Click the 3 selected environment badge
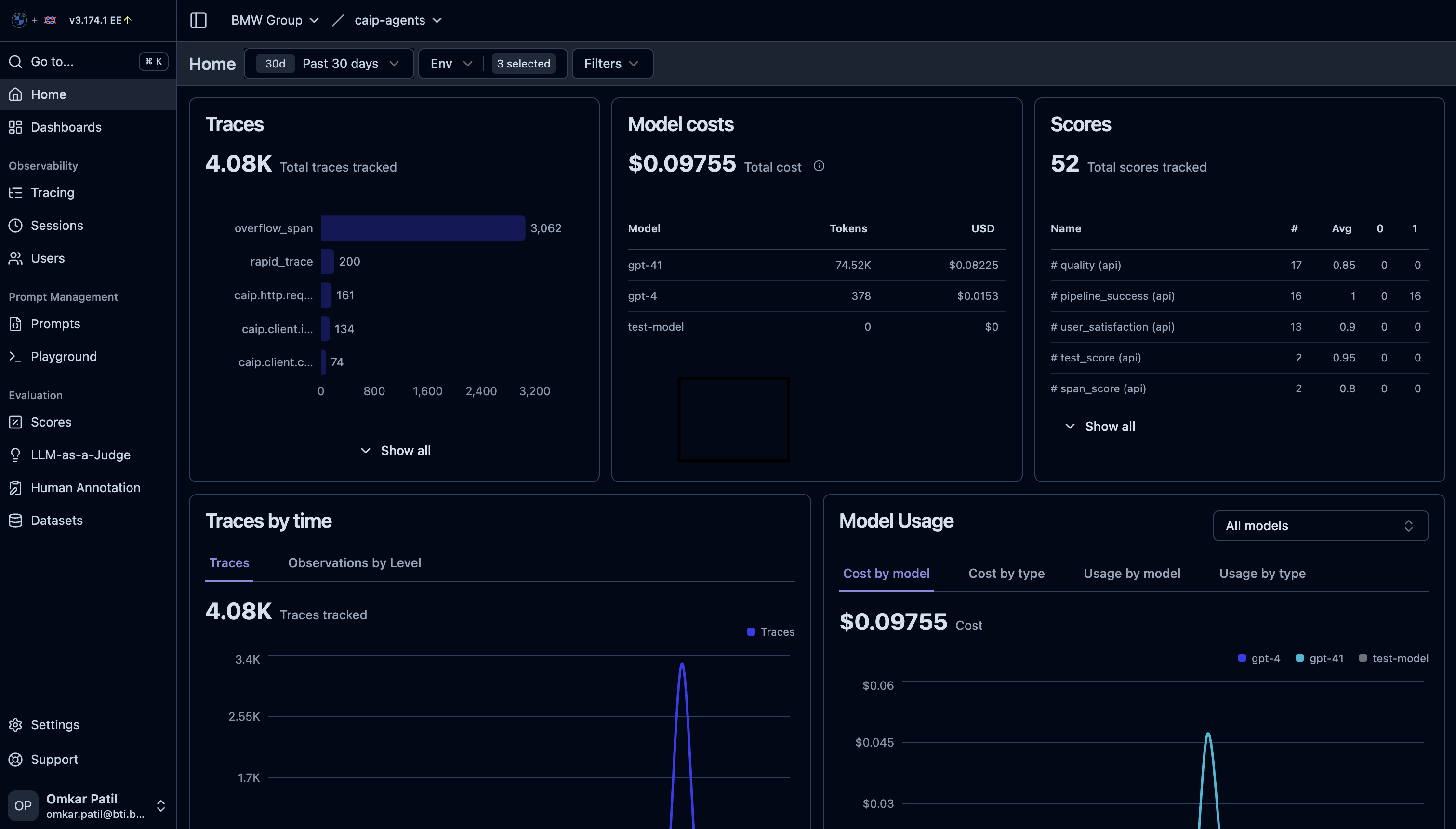The width and height of the screenshot is (1456, 829). [523, 64]
